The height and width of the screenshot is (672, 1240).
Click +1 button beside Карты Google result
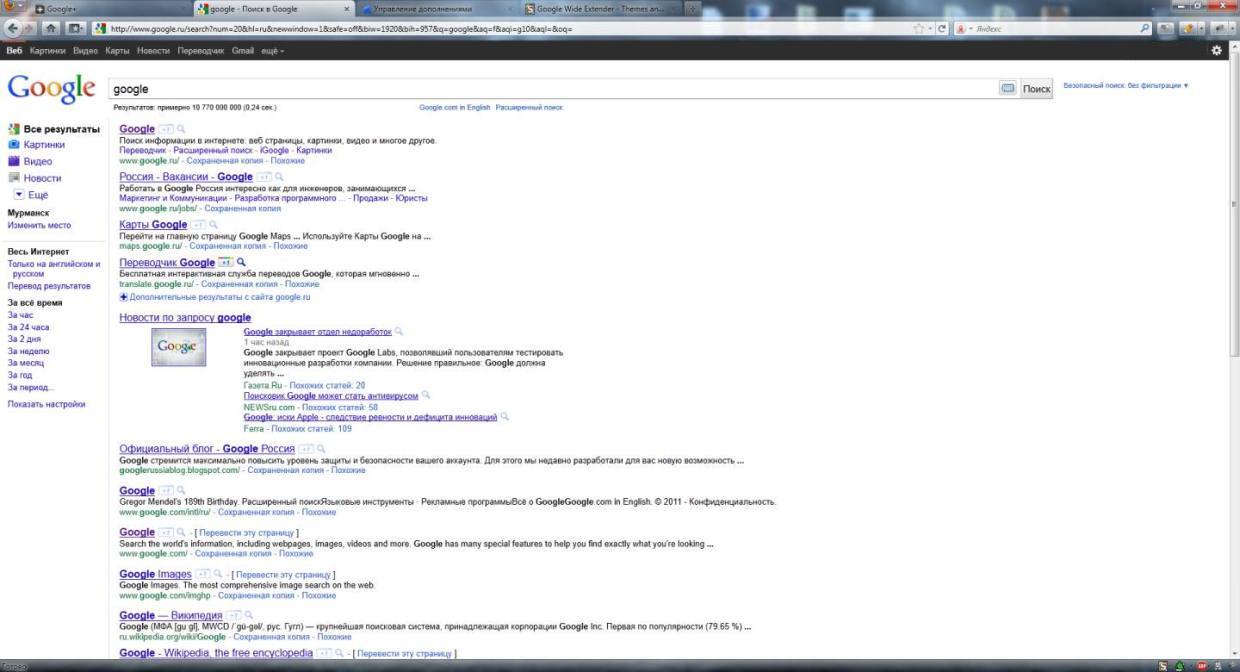click(198, 225)
